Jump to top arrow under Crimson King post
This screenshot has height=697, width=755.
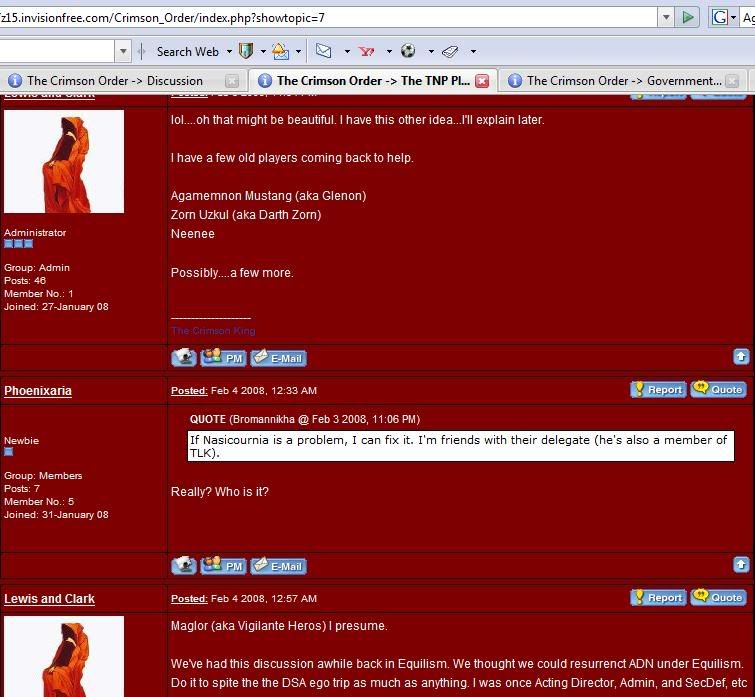point(741,356)
